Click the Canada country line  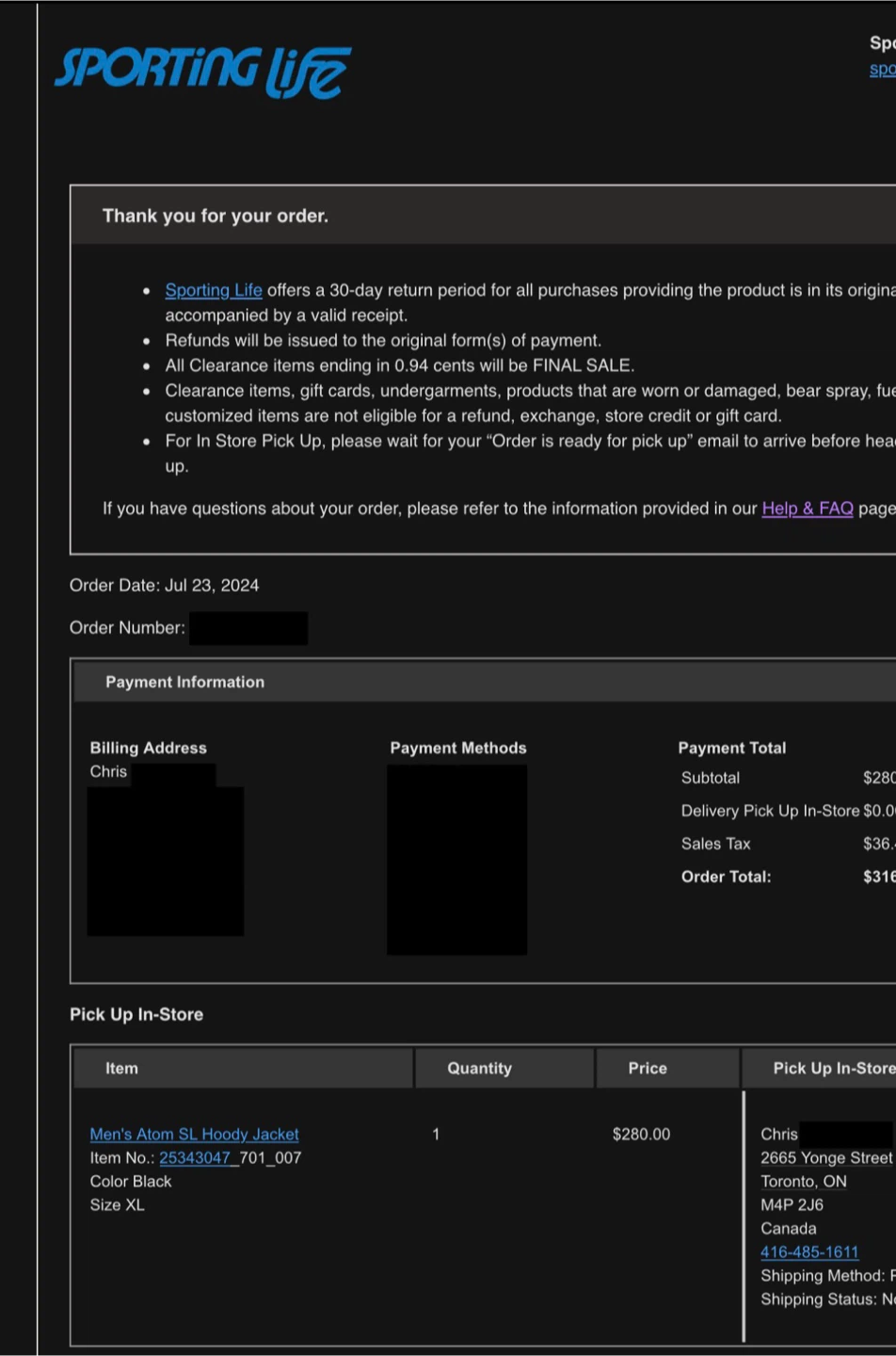[x=789, y=1229]
